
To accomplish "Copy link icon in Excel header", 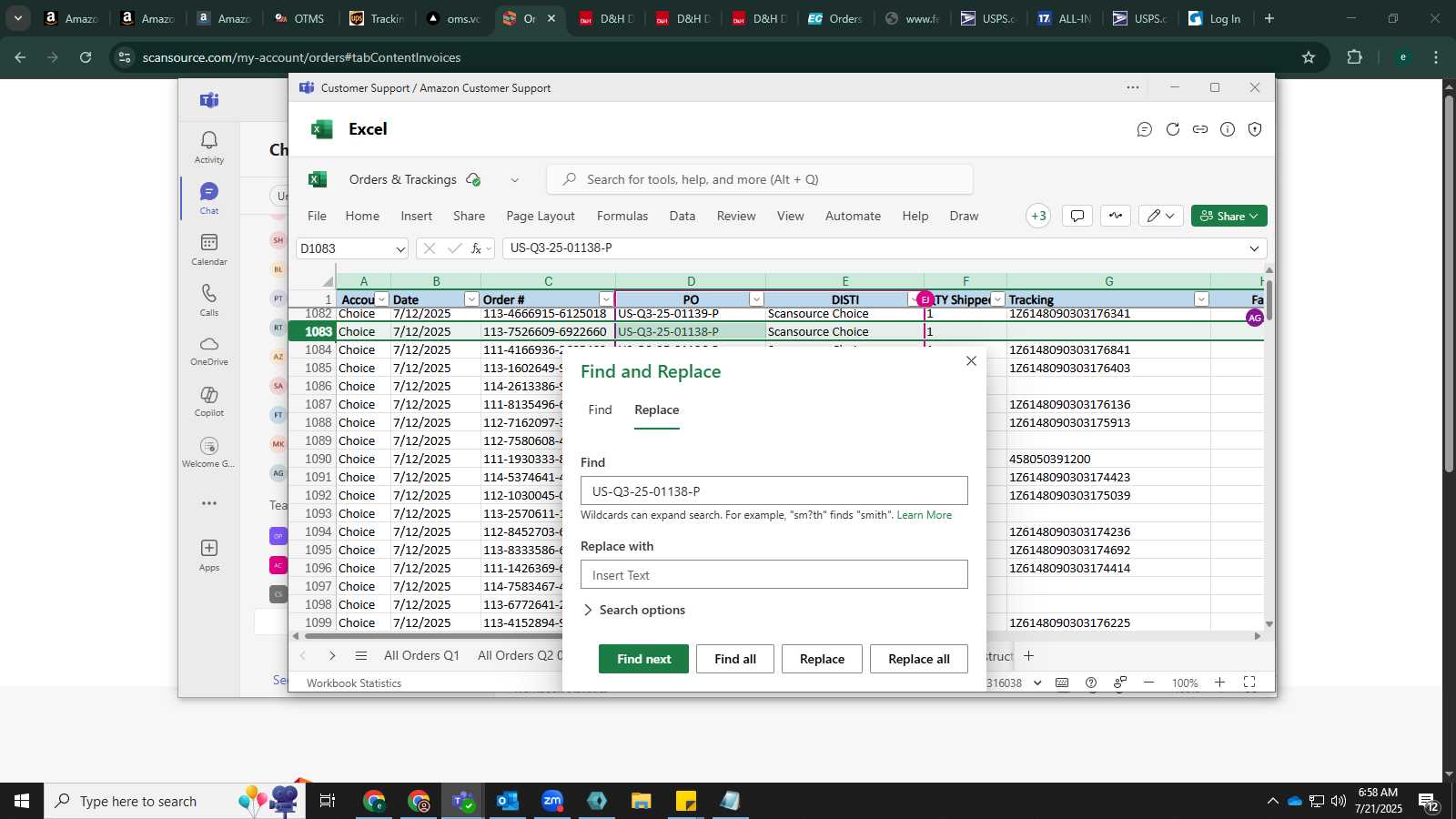I will click(x=1200, y=129).
